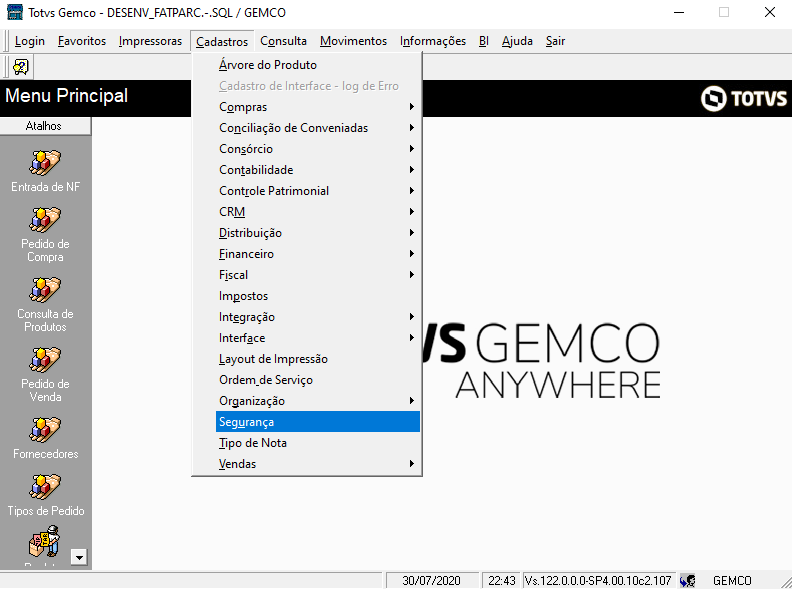Image resolution: width=792 pixels, height=589 pixels.
Task: Expand the Controle Patrimonial submenu
Action: coord(318,191)
